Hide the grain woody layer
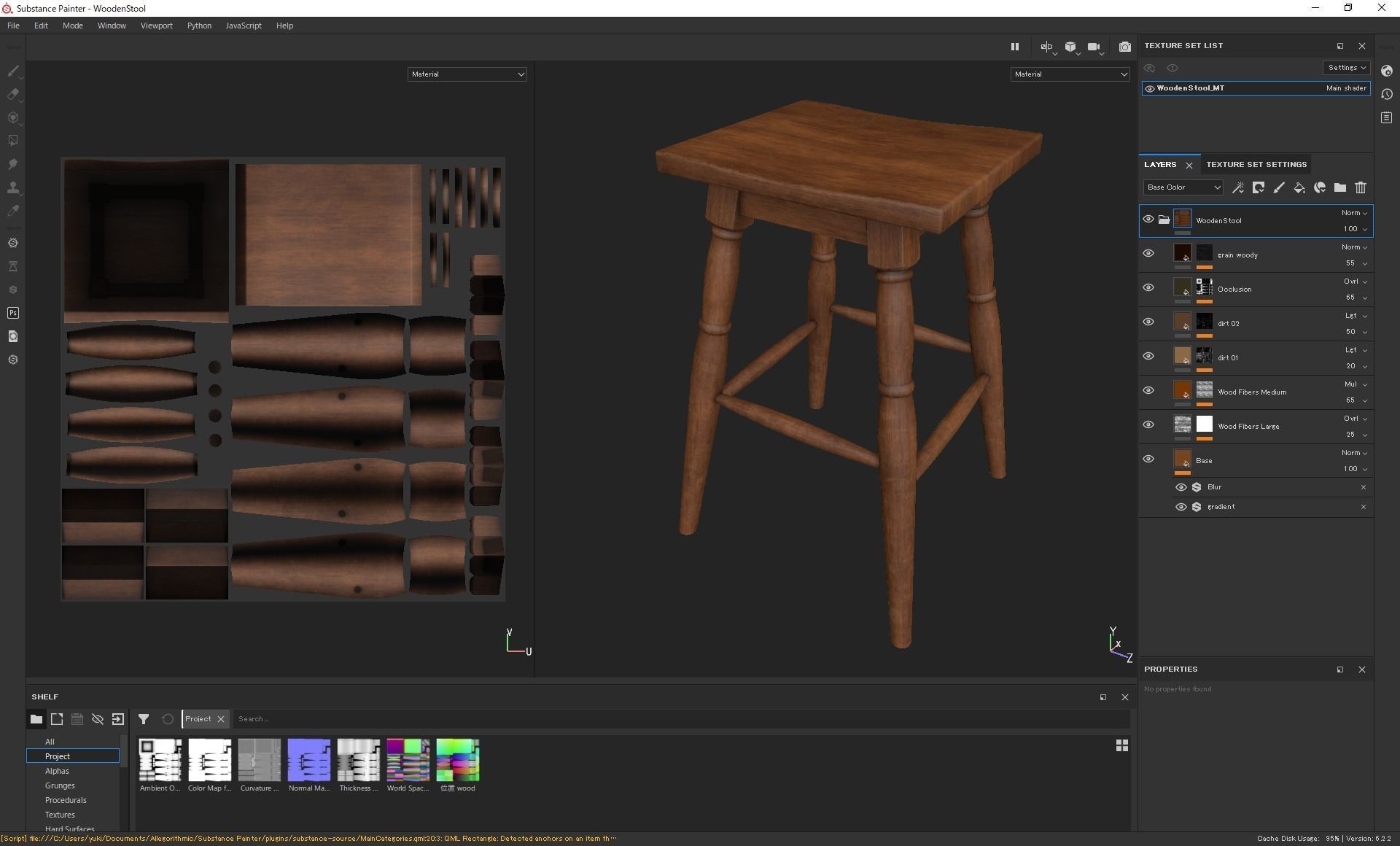1400x846 pixels. point(1148,254)
